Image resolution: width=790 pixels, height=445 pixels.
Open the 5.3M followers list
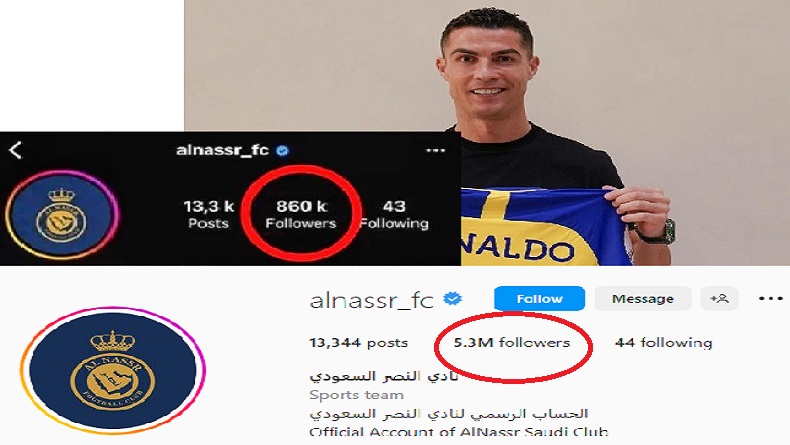512,343
